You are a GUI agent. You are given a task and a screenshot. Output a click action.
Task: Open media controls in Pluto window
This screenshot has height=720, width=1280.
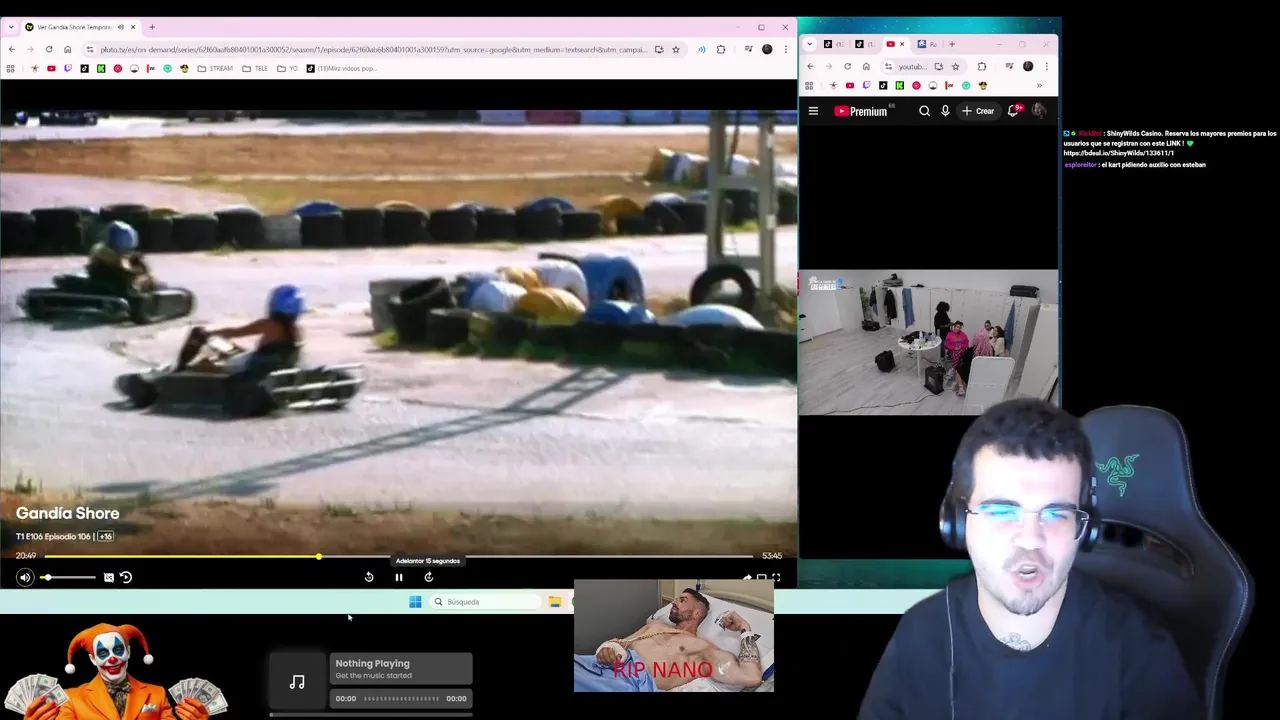[x=748, y=49]
